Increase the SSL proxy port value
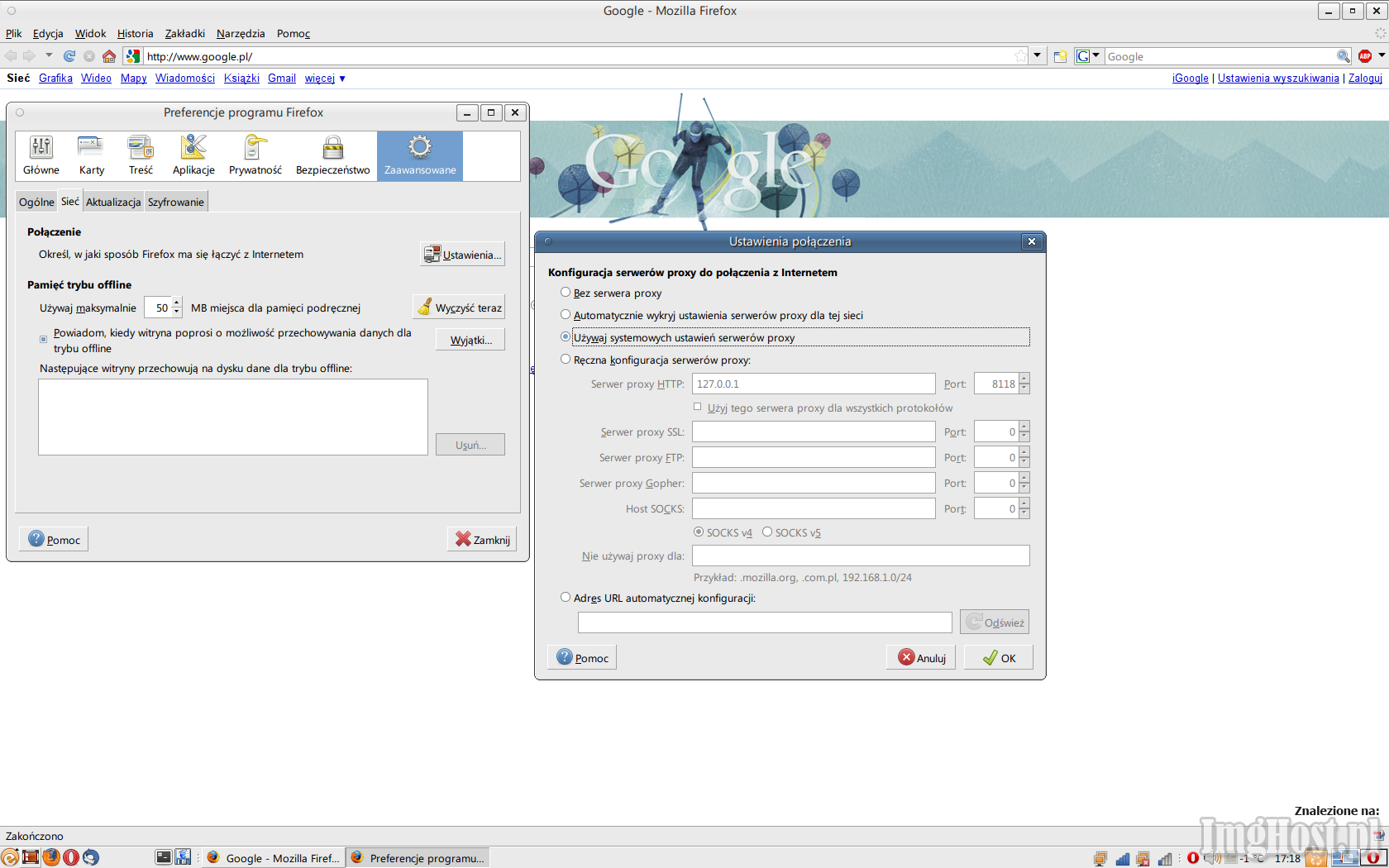 tap(1024, 427)
